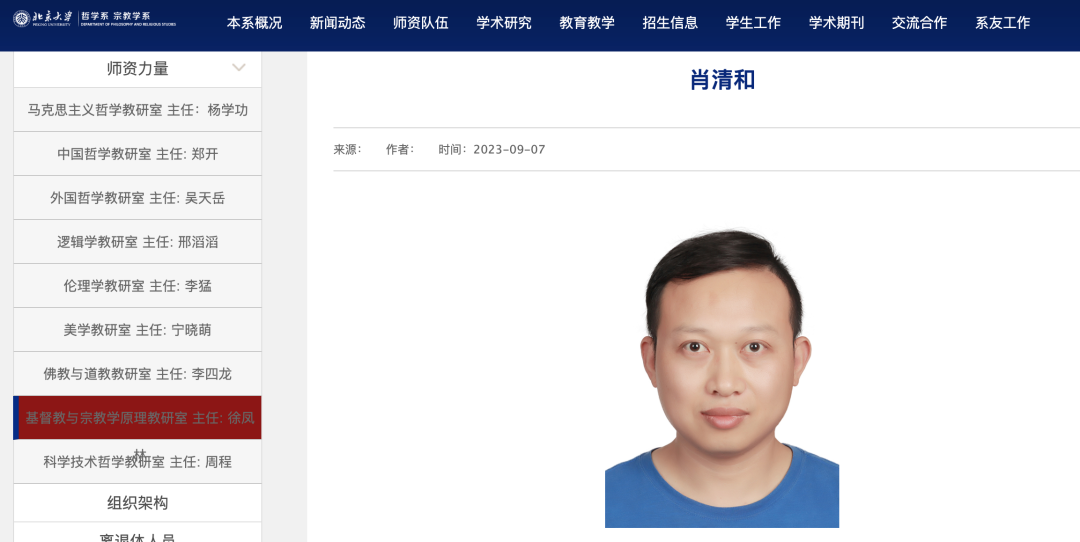Open 本系概况 in top navigation
The height and width of the screenshot is (542, 1080).
pos(254,23)
